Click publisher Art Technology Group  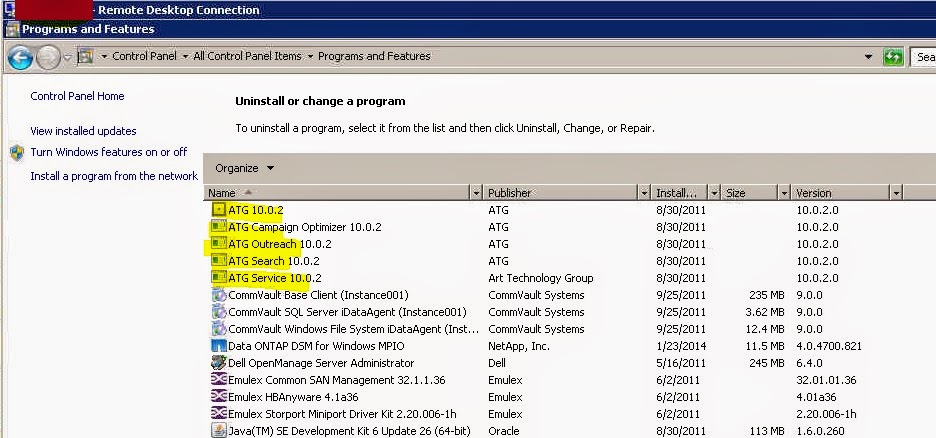(x=541, y=278)
